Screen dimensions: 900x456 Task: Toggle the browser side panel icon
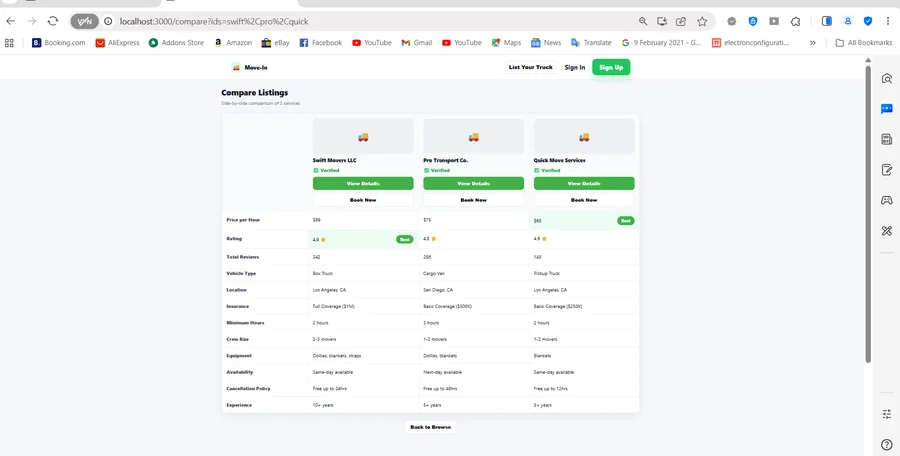pyautogui.click(x=827, y=21)
